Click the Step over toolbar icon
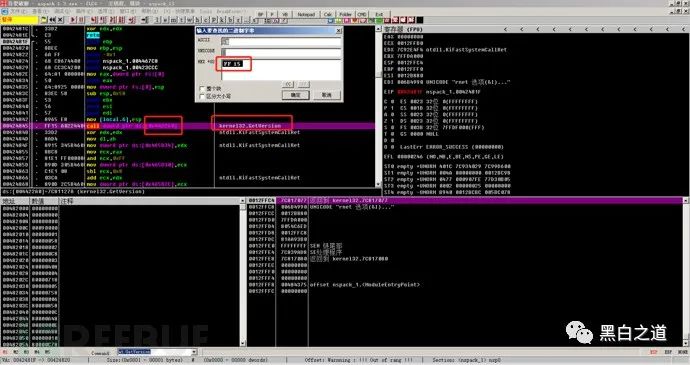The width and height of the screenshot is (690, 365). [x=103, y=20]
